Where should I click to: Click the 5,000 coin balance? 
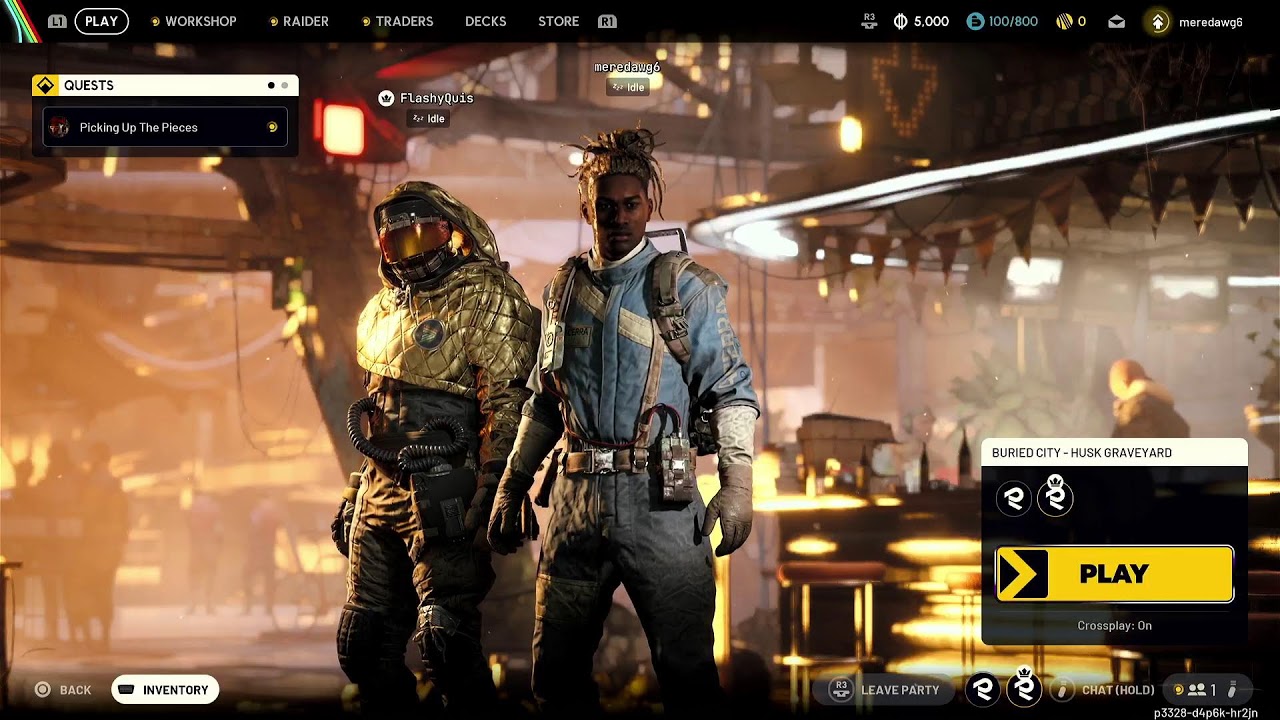(931, 21)
